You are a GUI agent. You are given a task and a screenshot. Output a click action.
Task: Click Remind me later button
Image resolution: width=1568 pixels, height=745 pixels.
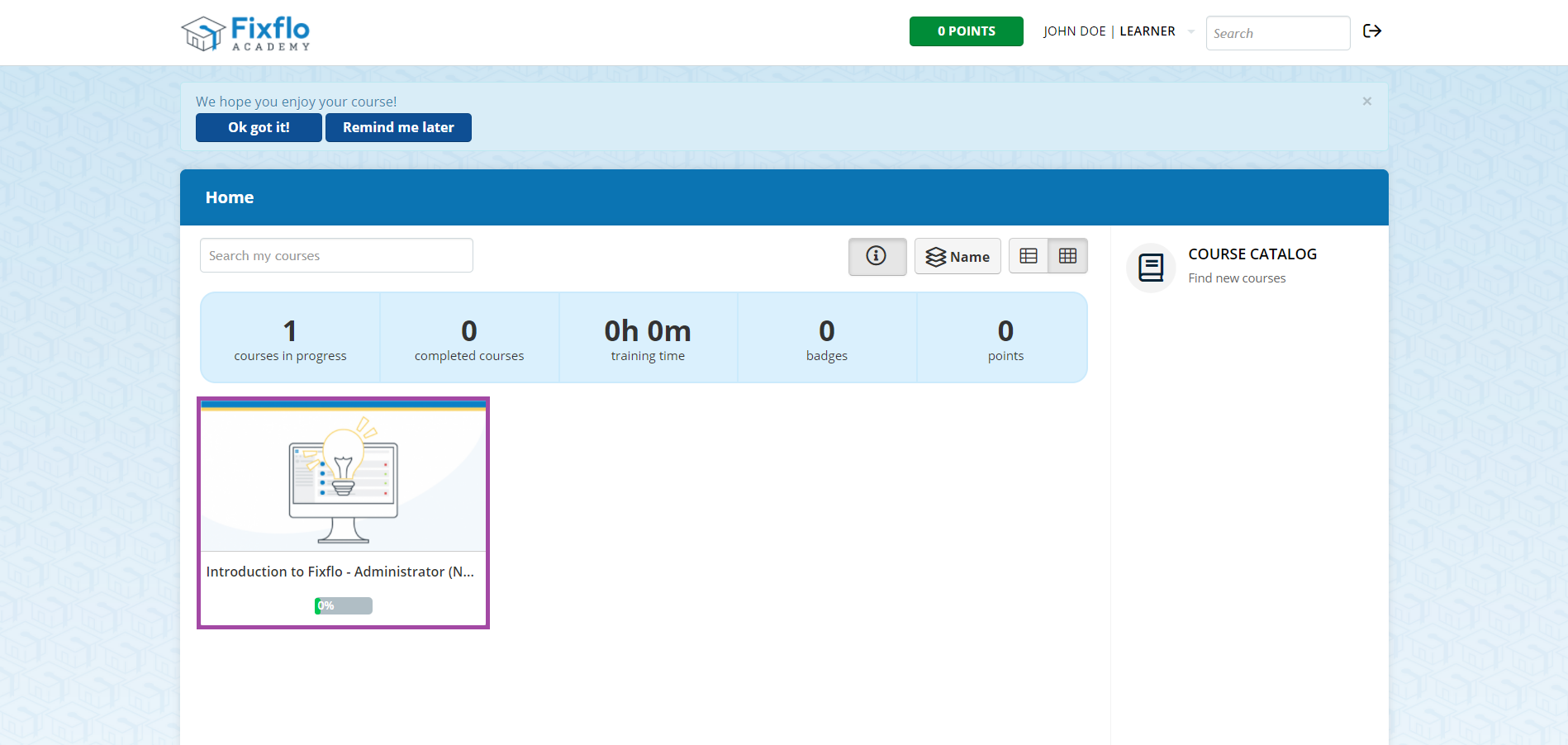(398, 128)
